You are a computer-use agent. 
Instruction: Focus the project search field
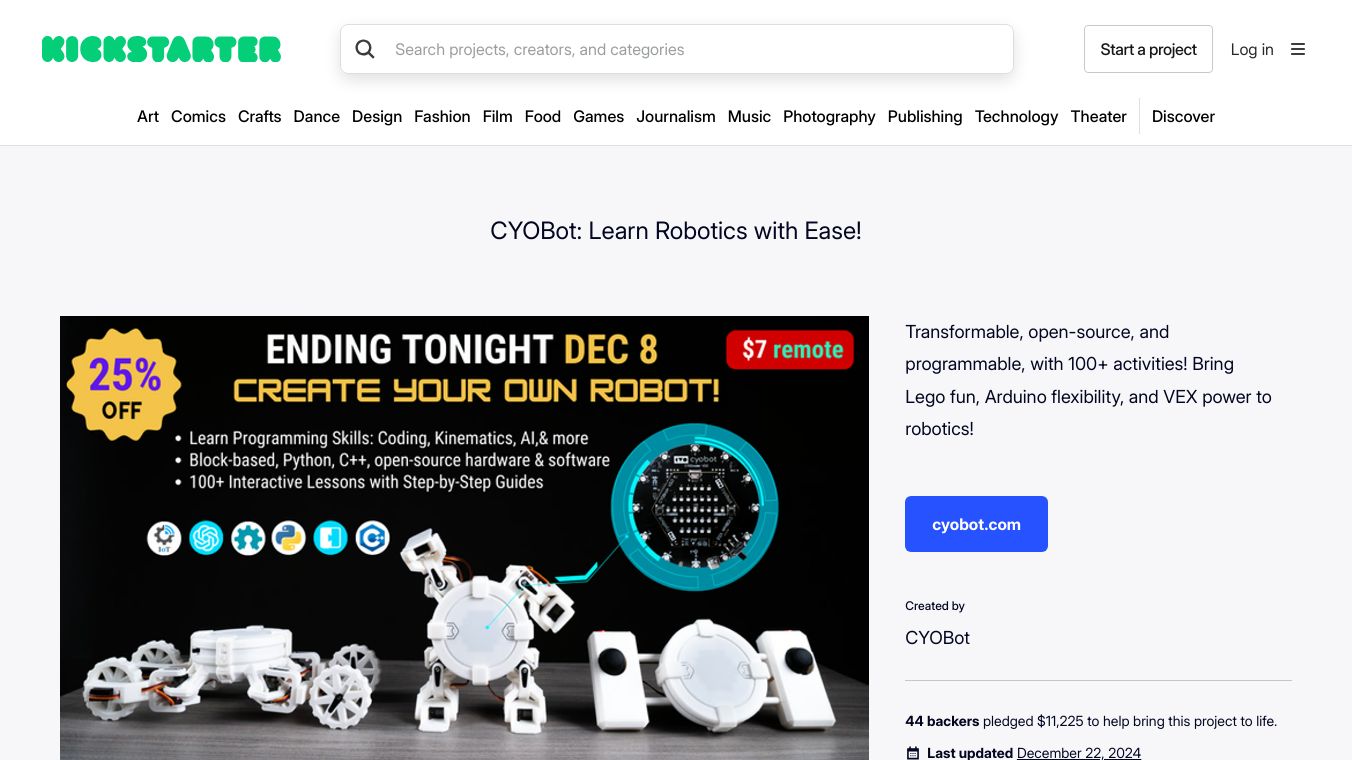[x=677, y=49]
